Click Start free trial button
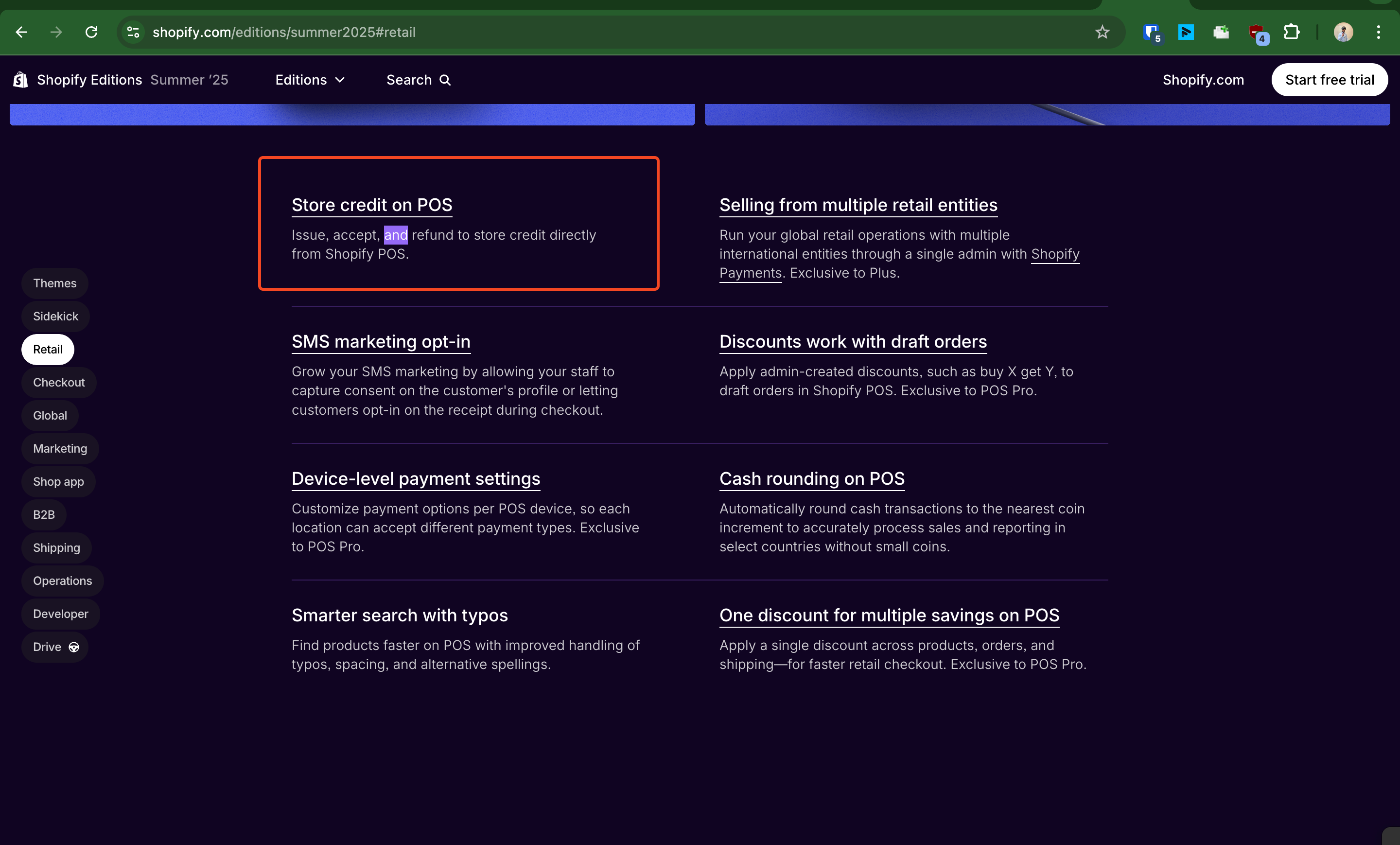Screen dimensions: 1400x845 pos(1329,80)
